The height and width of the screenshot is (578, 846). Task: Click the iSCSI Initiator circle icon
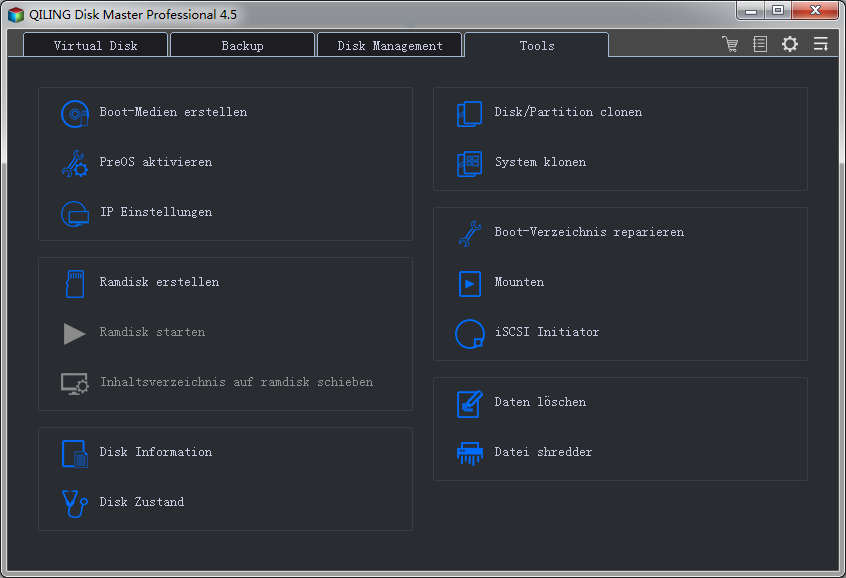click(469, 334)
